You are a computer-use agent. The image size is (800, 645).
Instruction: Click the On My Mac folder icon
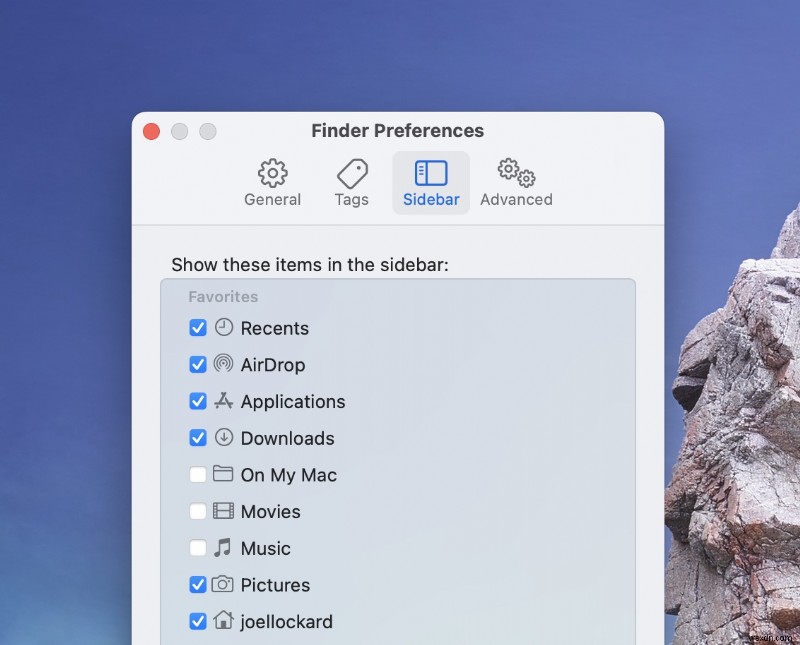pyautogui.click(x=222, y=475)
